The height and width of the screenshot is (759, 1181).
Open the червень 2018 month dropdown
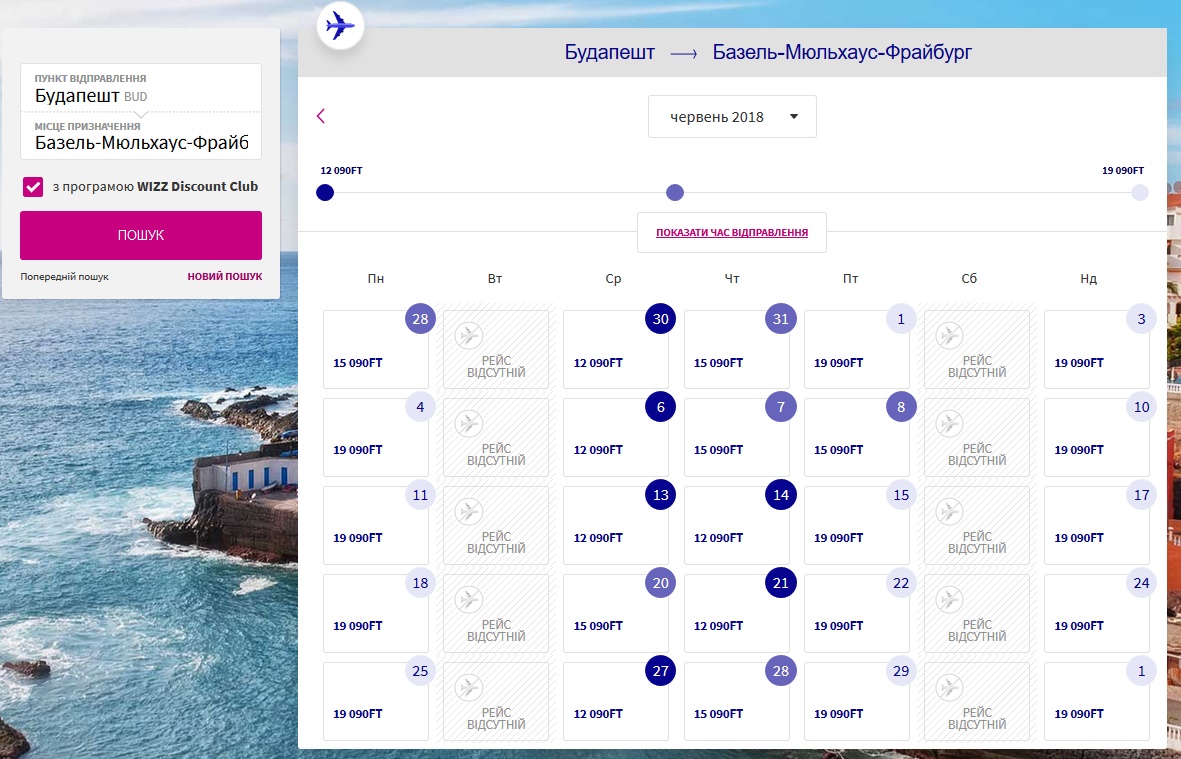pyautogui.click(x=732, y=117)
